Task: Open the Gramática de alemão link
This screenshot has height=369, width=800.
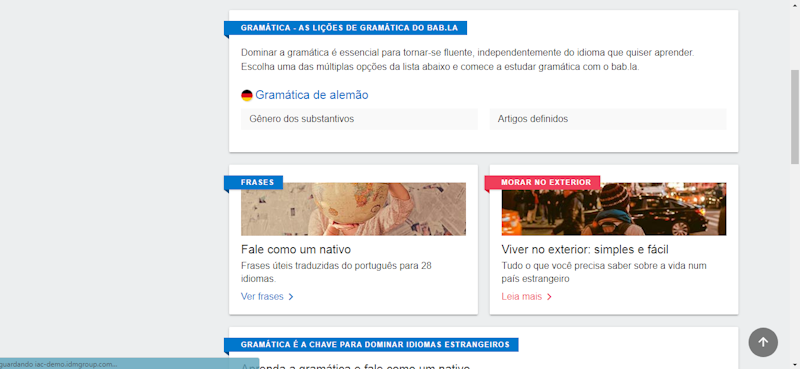Action: coord(312,95)
